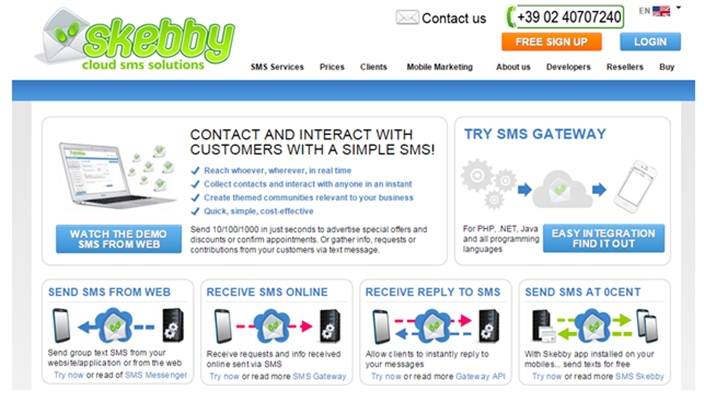The image size is (704, 400).
Task: Open the Gateway API link
Action: click(x=480, y=376)
